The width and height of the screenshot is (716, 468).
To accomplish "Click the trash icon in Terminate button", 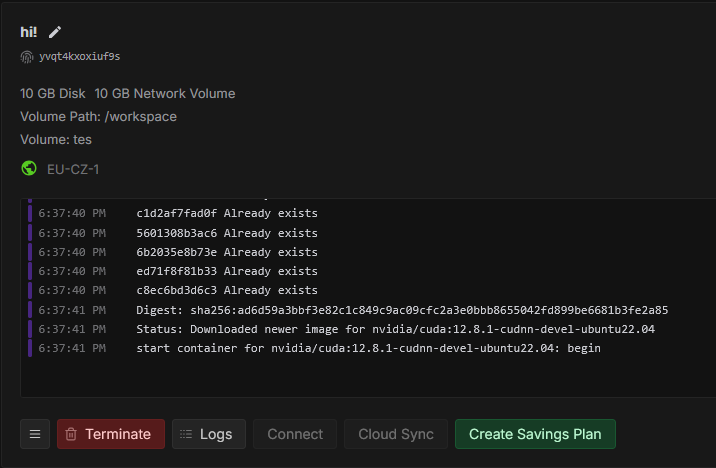I will [71, 434].
